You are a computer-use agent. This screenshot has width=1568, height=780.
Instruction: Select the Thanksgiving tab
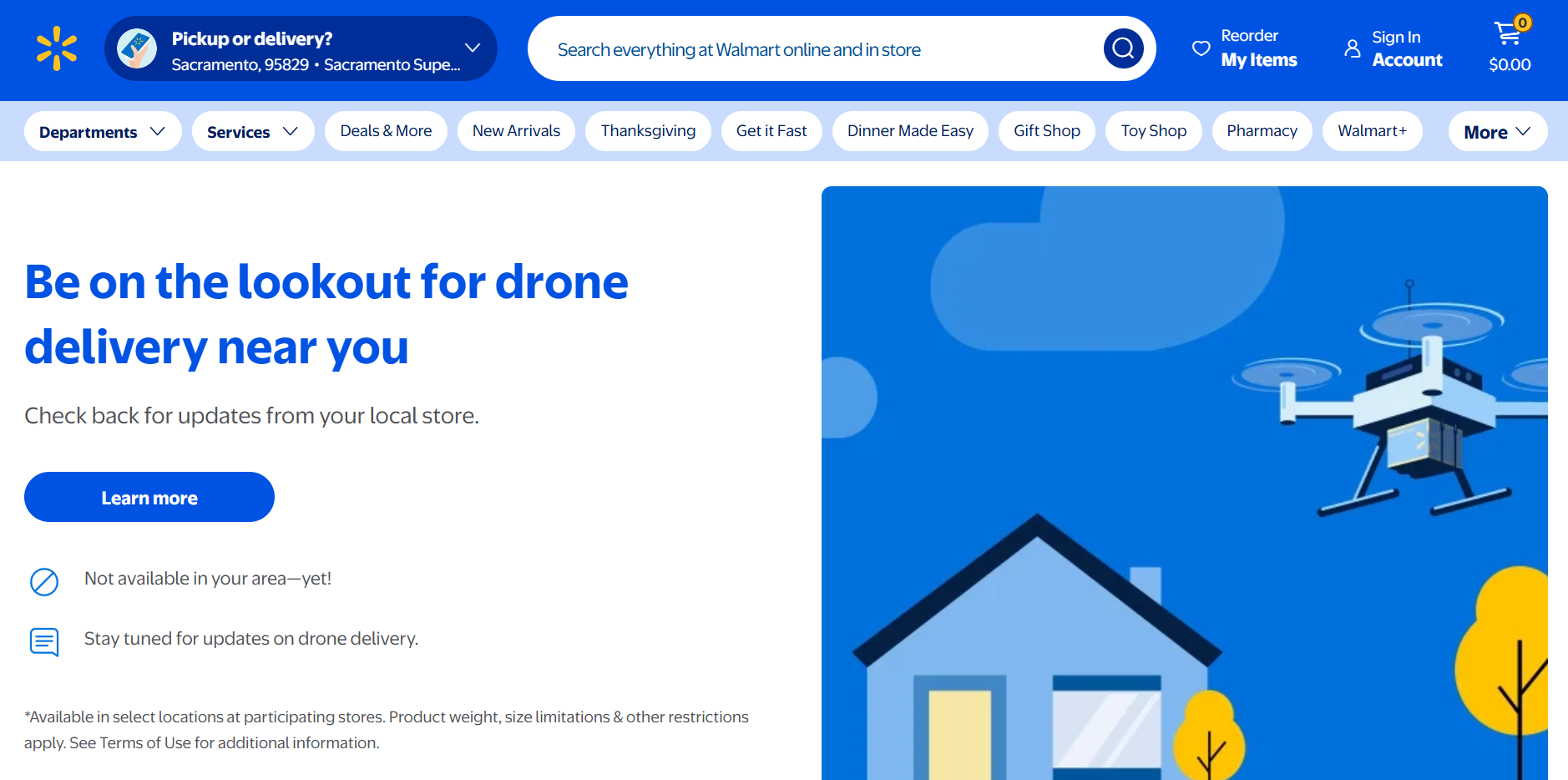pos(648,131)
